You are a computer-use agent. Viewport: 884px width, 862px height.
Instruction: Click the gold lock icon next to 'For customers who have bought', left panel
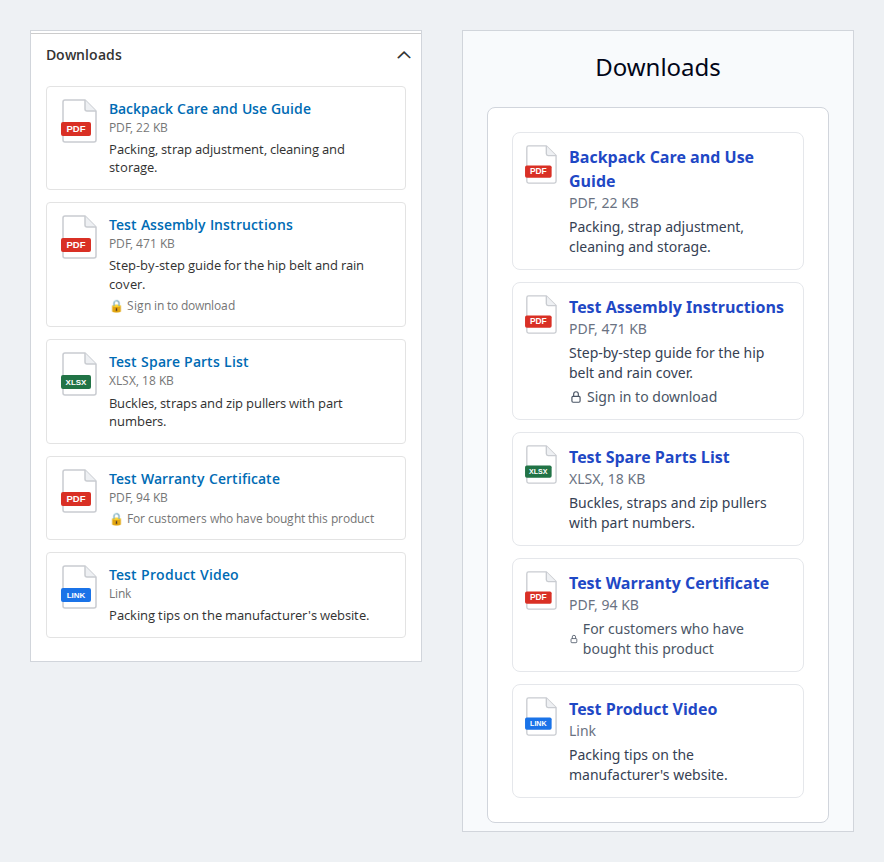116,519
